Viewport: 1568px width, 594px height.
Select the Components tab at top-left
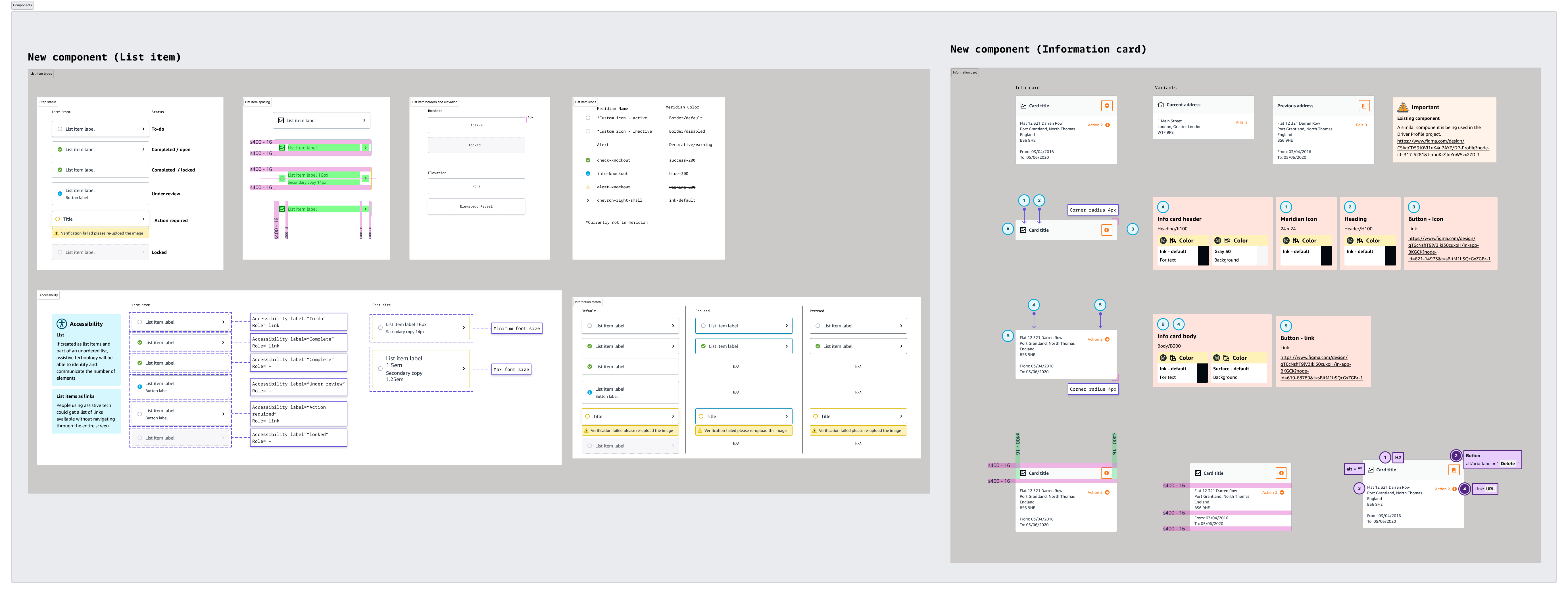pos(22,5)
